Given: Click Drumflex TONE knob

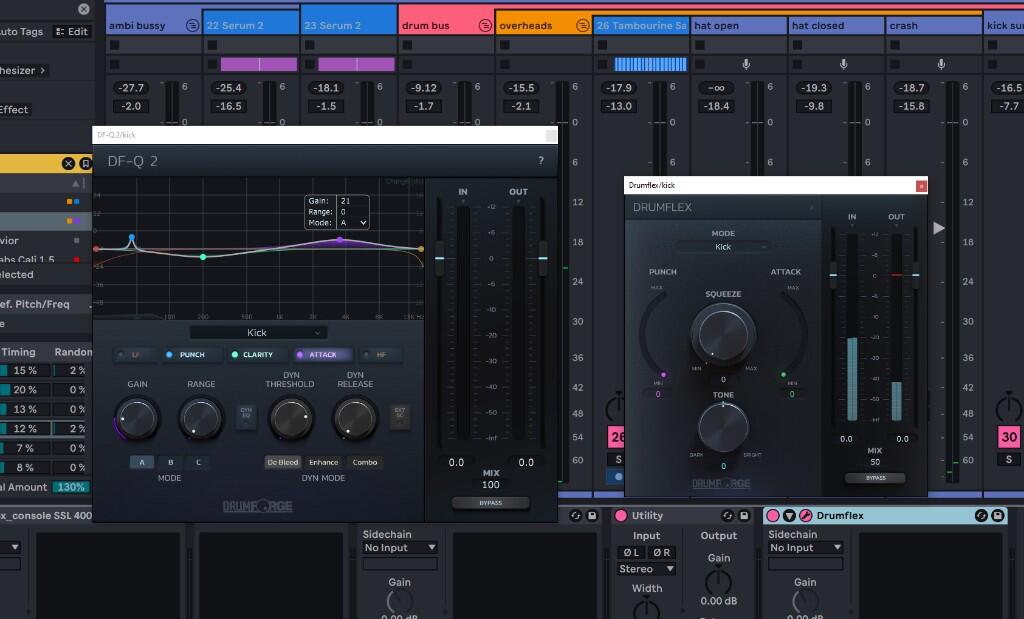Looking at the screenshot, I should coord(723,427).
